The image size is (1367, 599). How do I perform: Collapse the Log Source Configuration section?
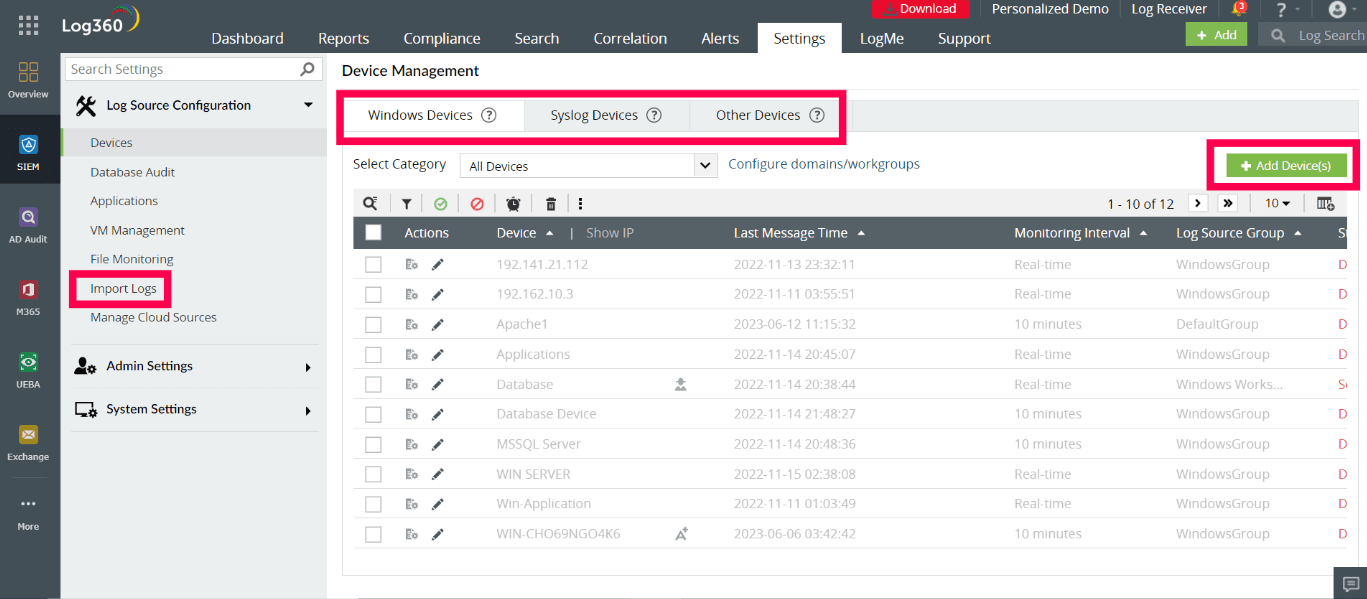309,105
